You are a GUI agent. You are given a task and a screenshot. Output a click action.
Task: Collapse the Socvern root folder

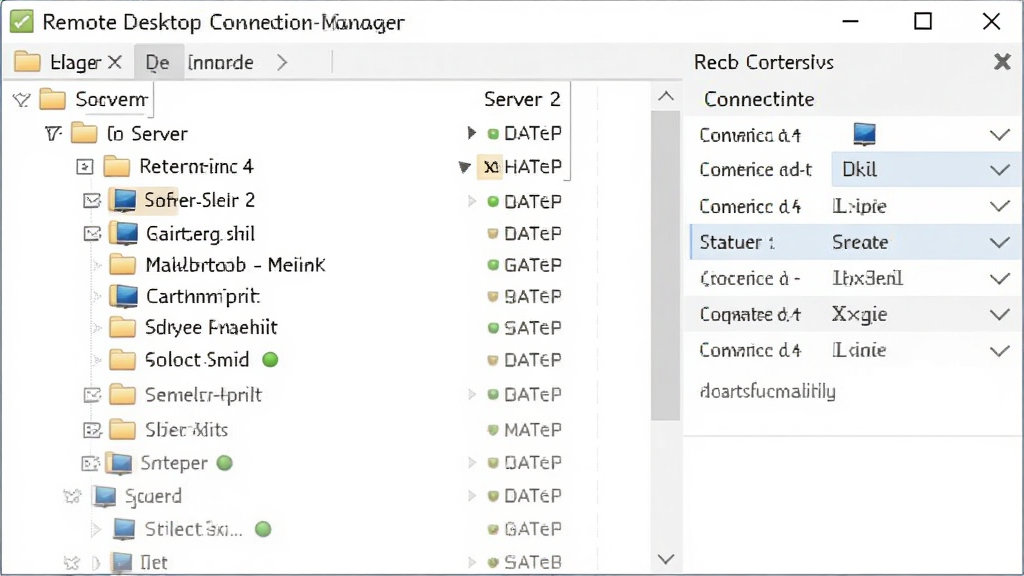click(22, 100)
